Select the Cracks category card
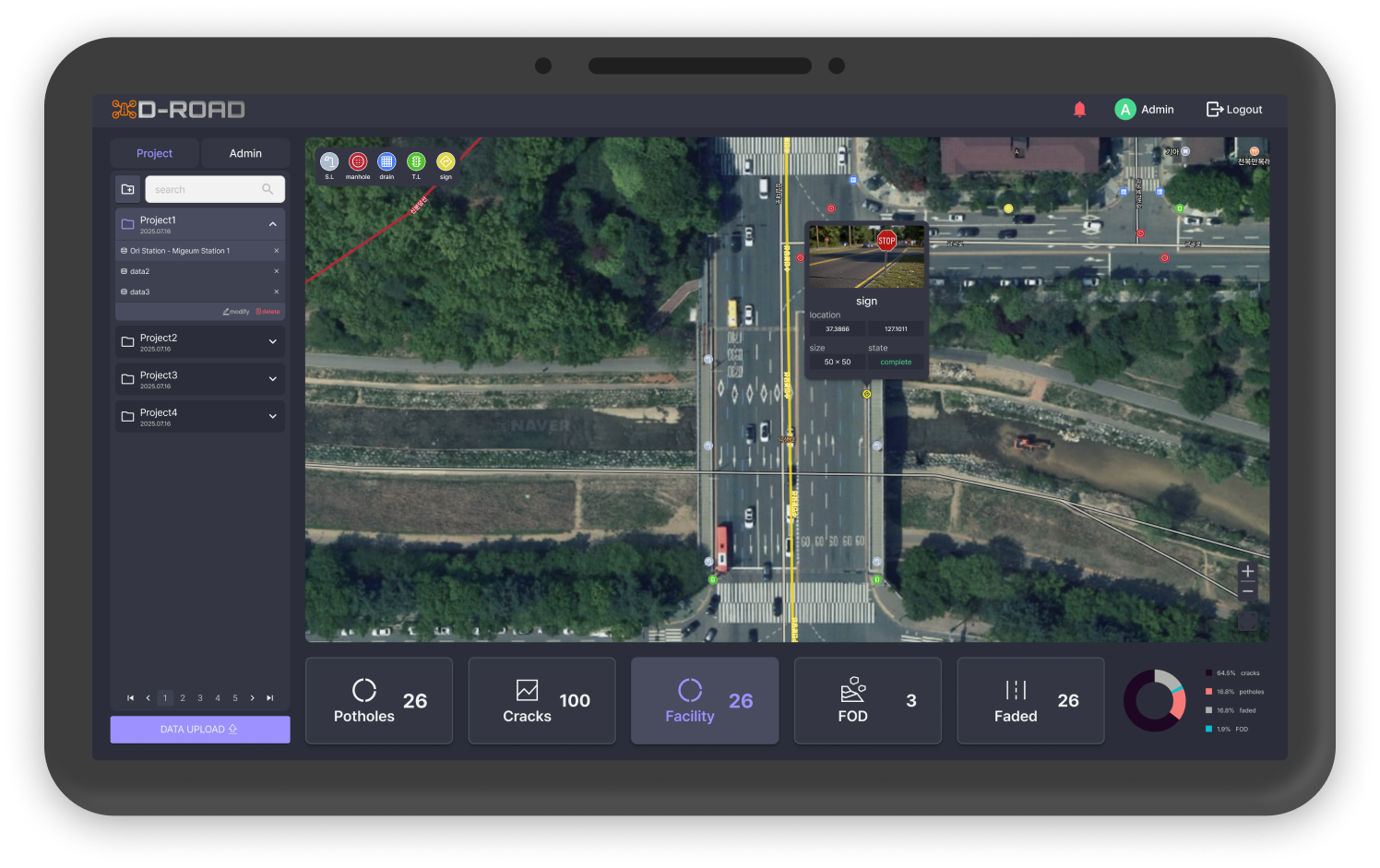The height and width of the screenshot is (868, 1380). click(x=541, y=701)
